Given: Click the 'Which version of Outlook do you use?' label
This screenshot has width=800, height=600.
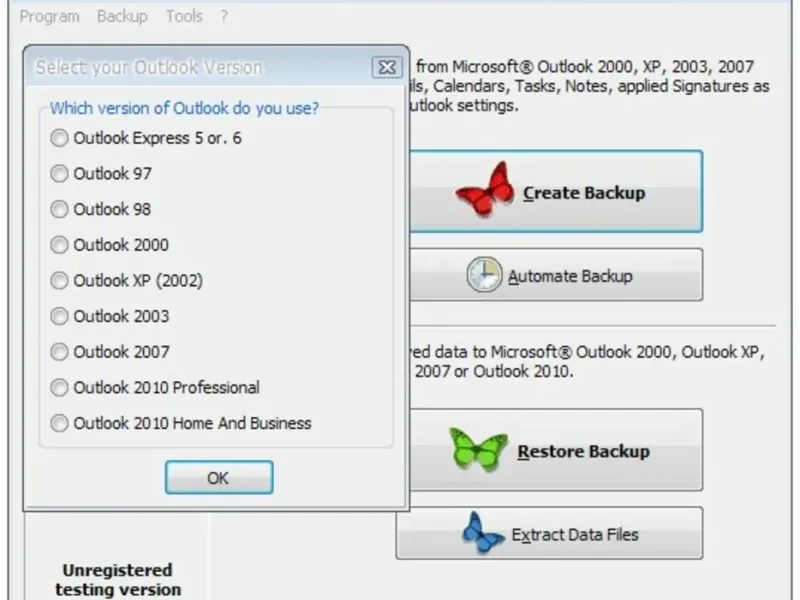Looking at the screenshot, I should pos(184,108).
